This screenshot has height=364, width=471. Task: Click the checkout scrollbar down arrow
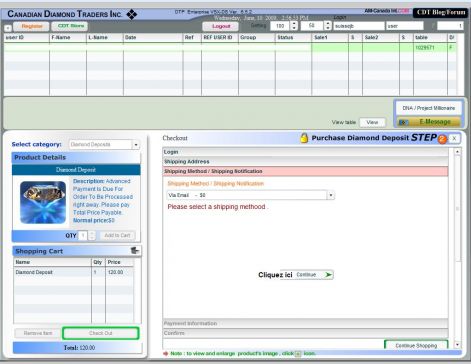[457, 345]
